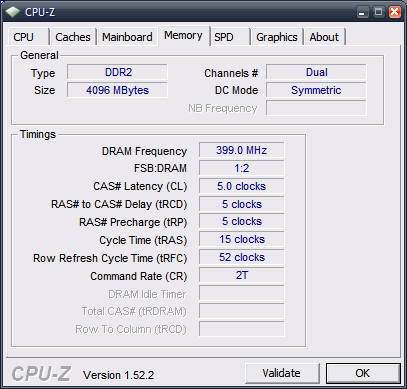Select the Mainboard tab

[127, 37]
